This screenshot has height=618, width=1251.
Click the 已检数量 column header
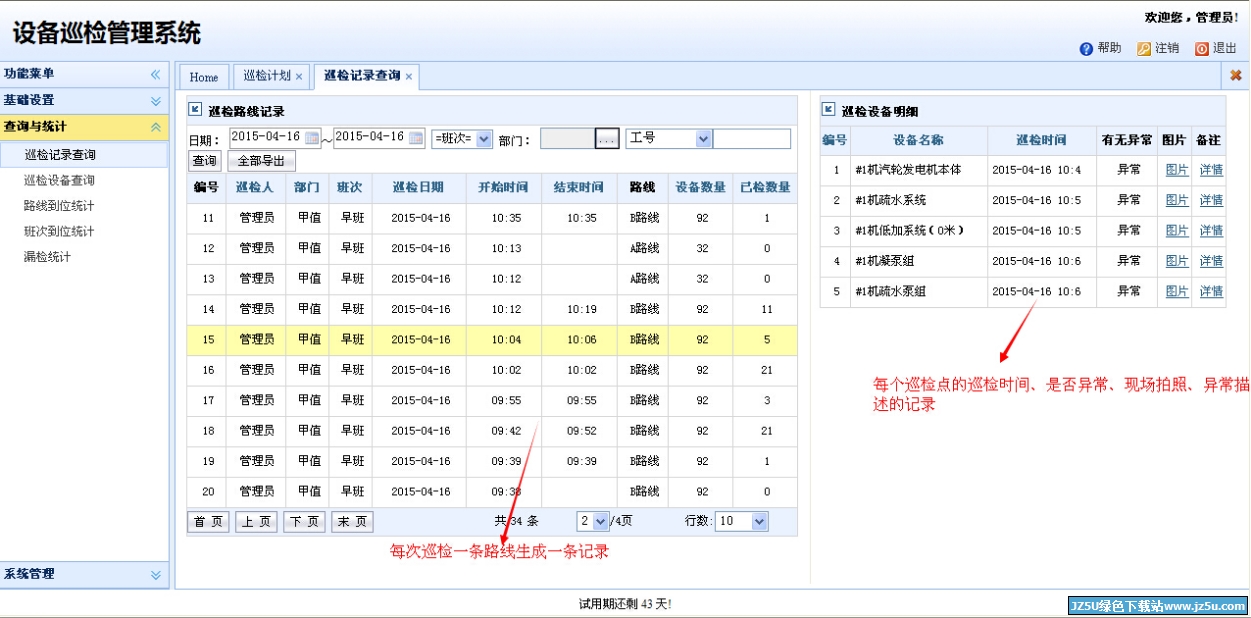click(x=765, y=187)
